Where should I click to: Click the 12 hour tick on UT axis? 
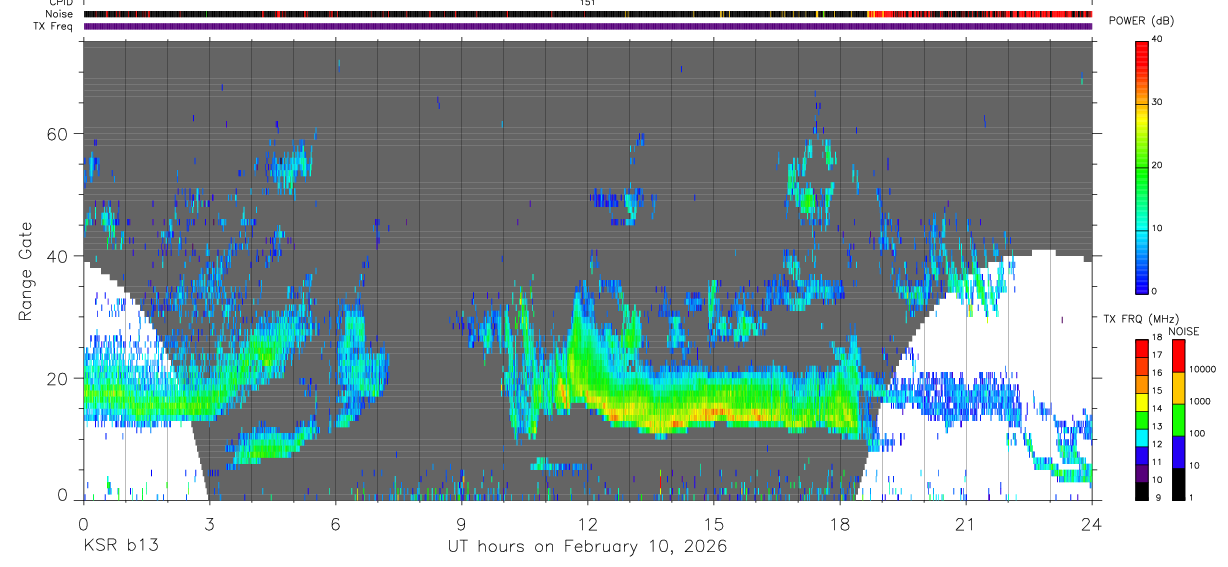[x=587, y=523]
